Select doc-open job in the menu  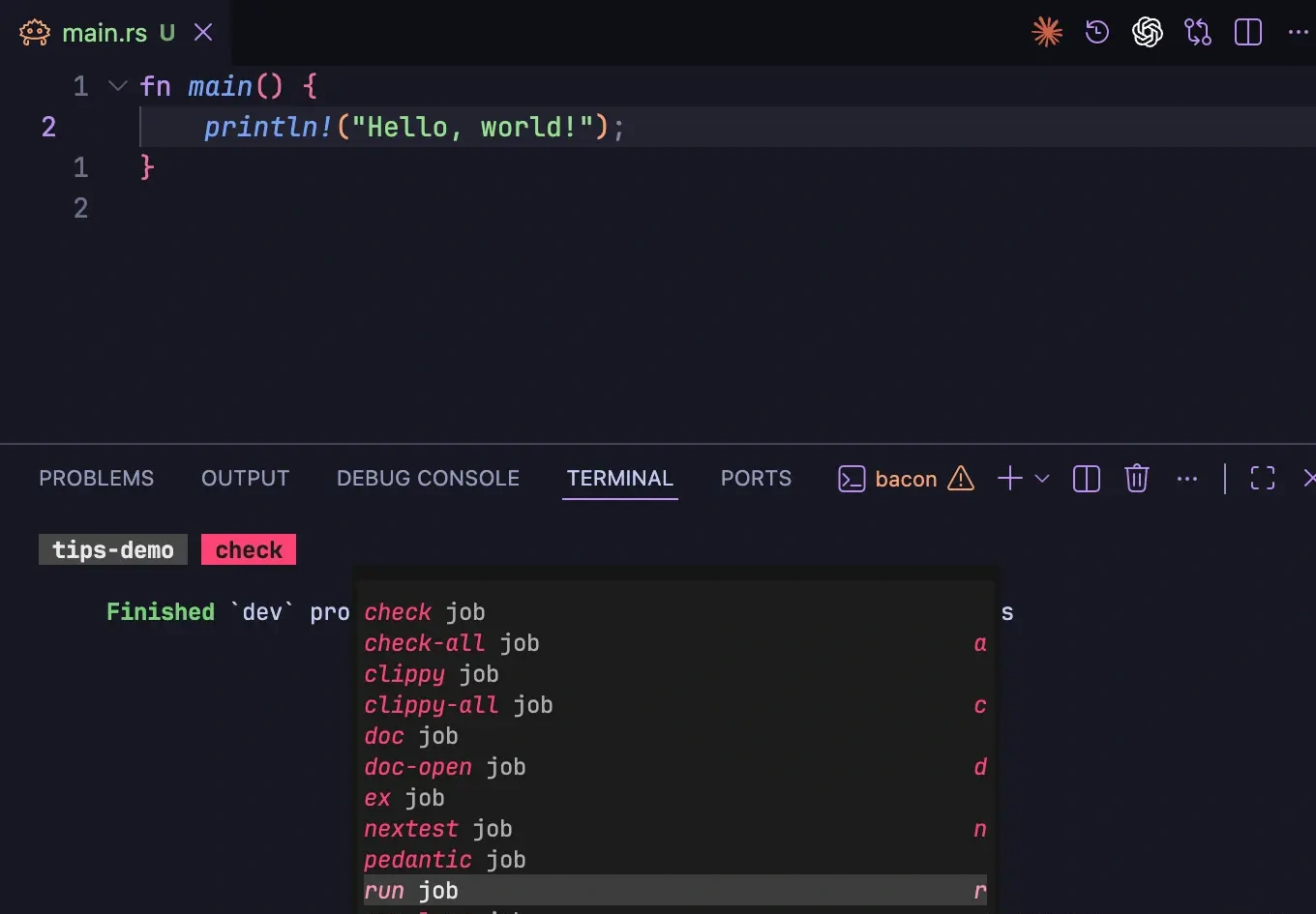tap(675, 767)
